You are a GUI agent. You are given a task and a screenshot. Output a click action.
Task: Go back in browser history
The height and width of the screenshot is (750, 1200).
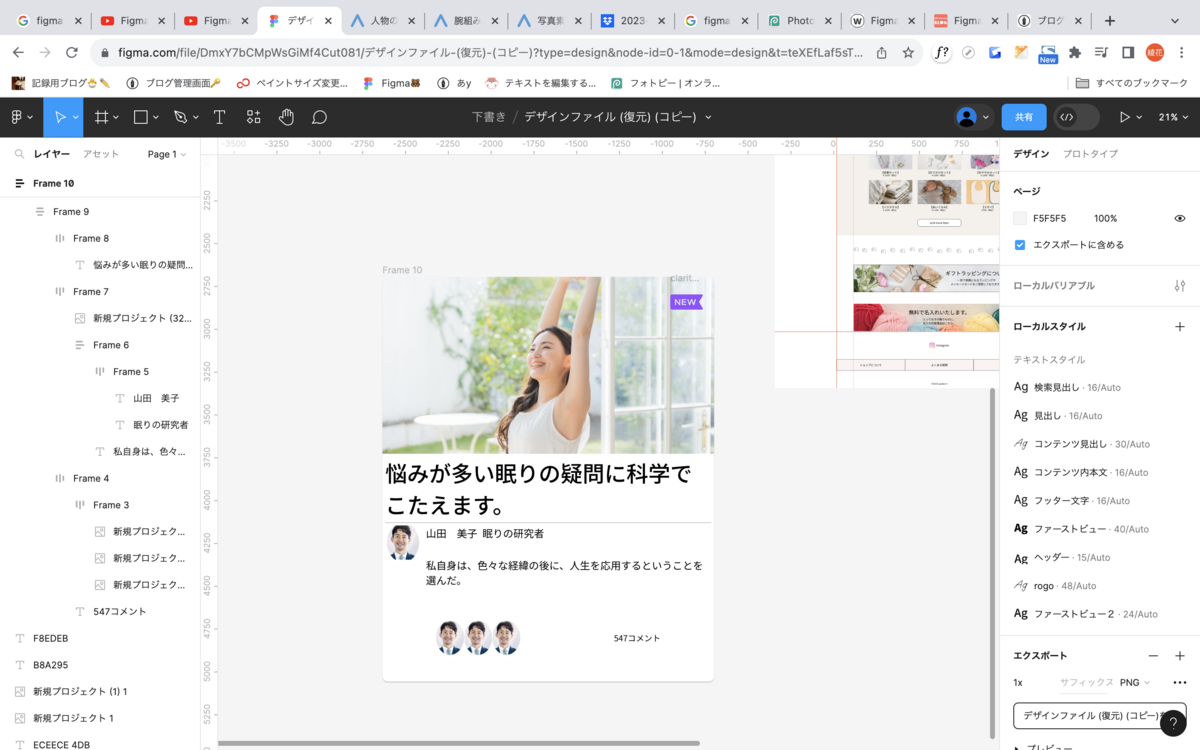pos(18,53)
